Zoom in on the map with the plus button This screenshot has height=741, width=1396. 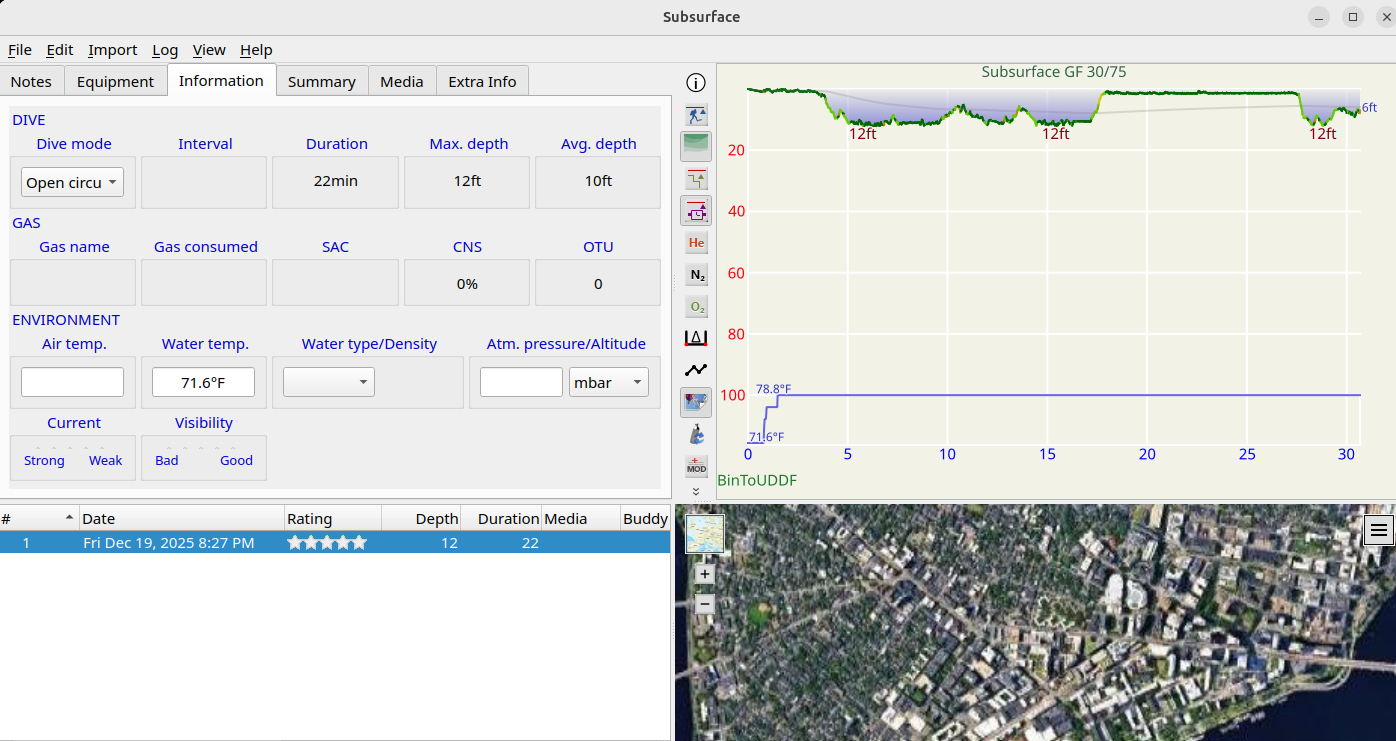pos(704,573)
